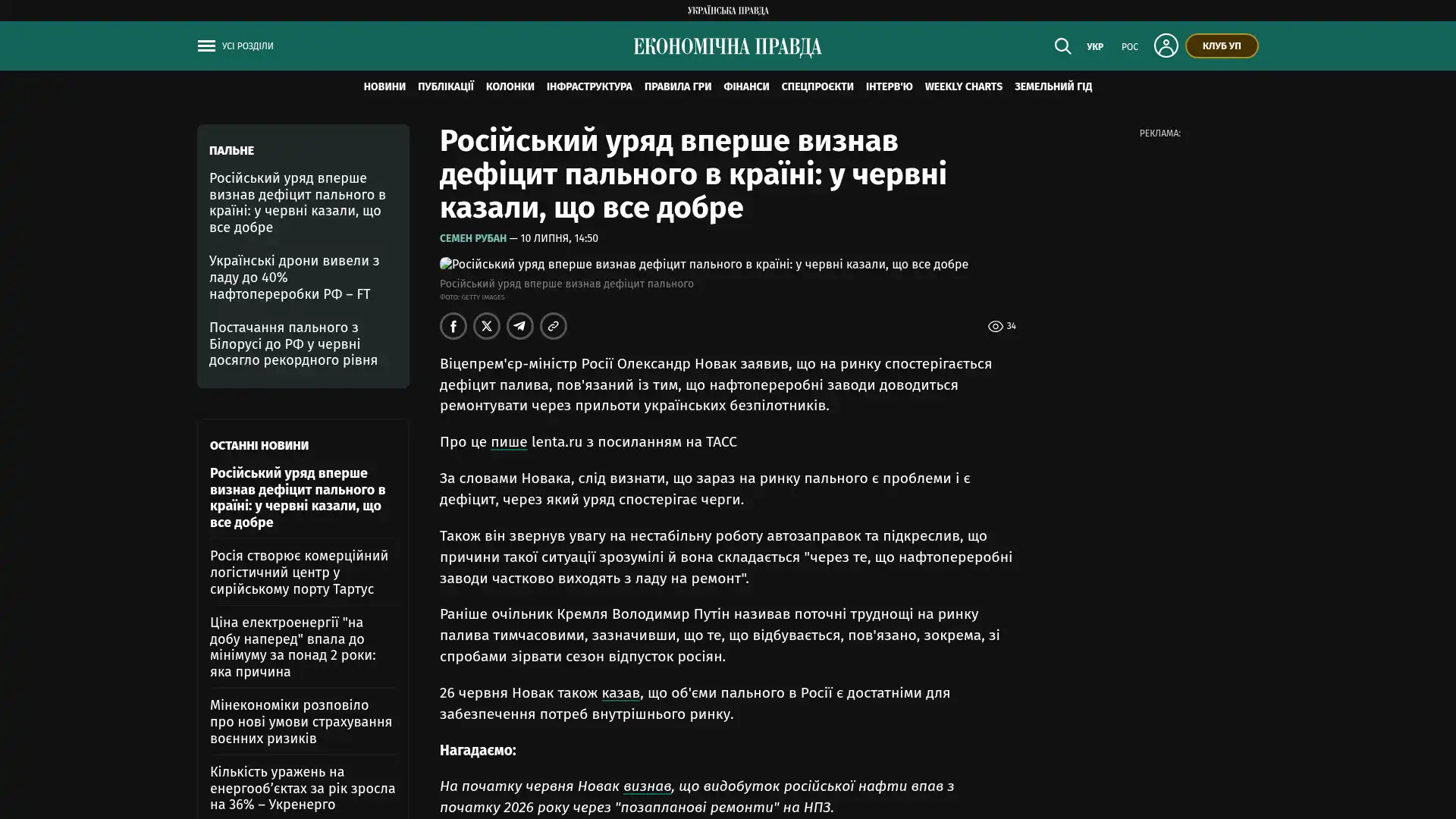Switch site language to УКР
This screenshot has height=819, width=1456.
pyautogui.click(x=1095, y=47)
